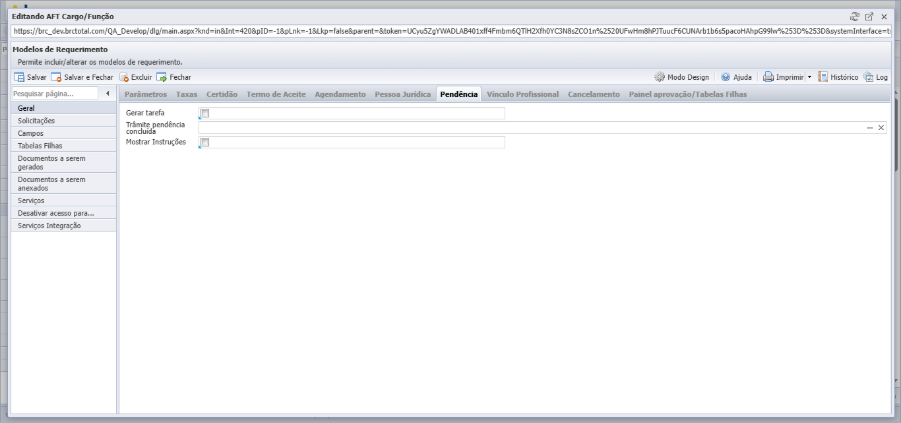Click the Salvar e Fechar icon

click(x=56, y=77)
